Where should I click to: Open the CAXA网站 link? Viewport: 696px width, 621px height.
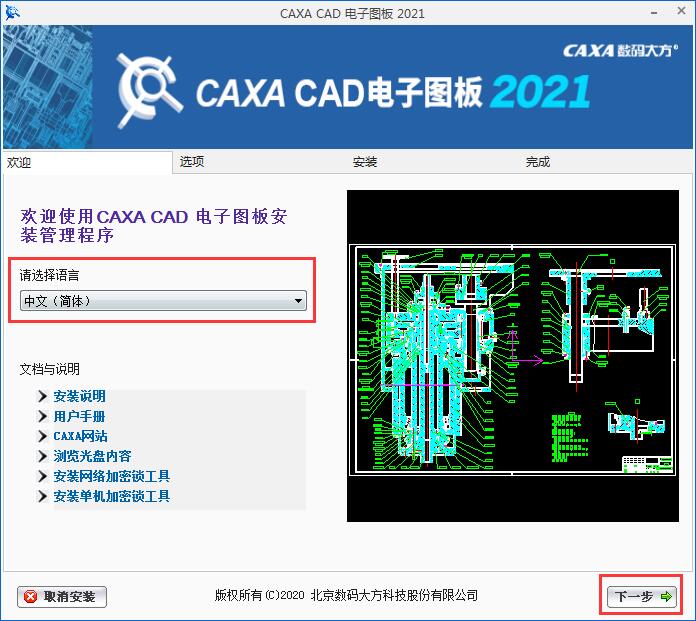pyautogui.click(x=80, y=436)
